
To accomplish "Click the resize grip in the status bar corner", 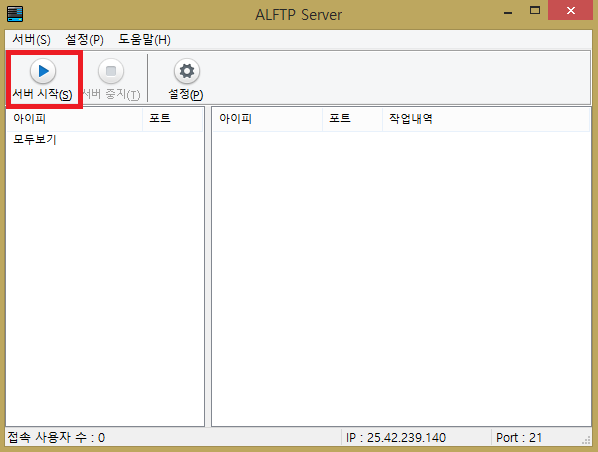I will pyautogui.click(x=586, y=441).
